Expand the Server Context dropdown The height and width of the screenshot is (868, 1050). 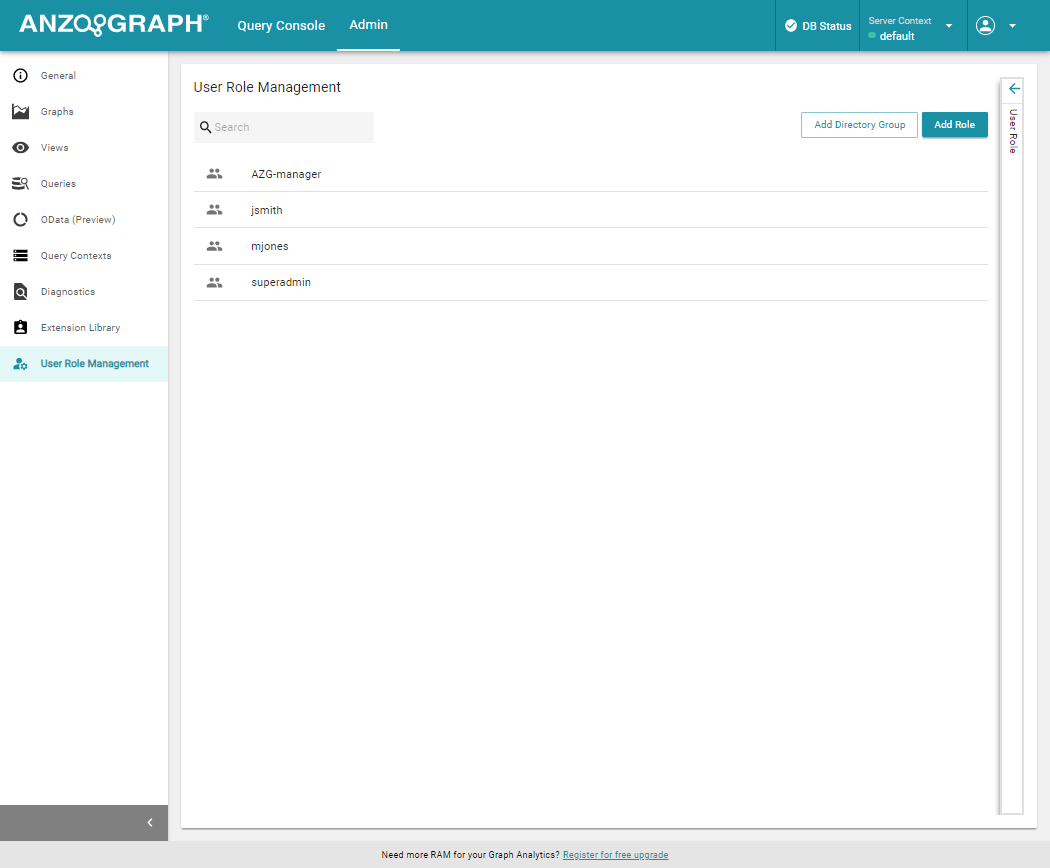[x=948, y=26]
